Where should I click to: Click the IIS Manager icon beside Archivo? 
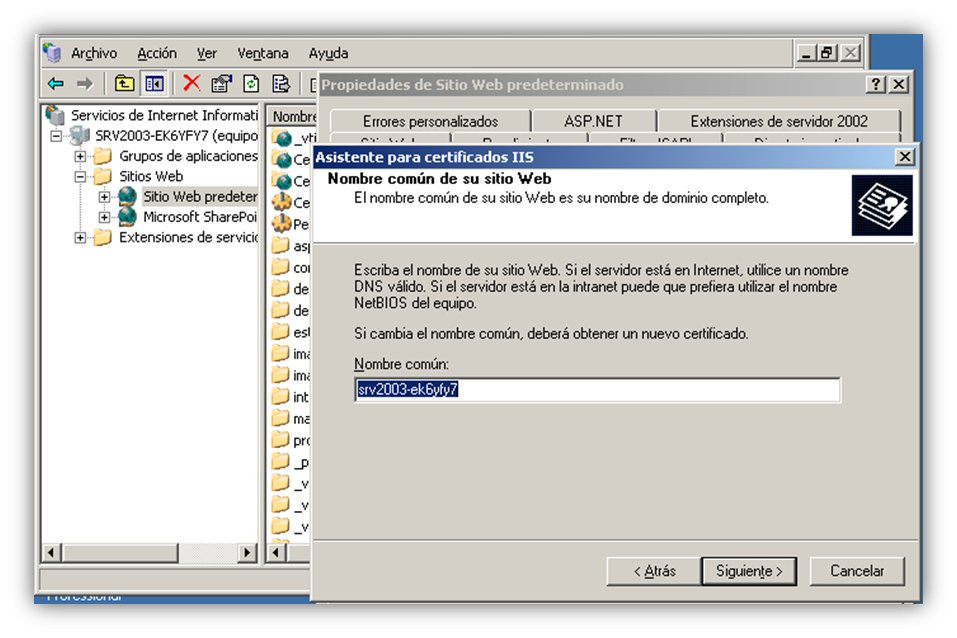tap(52, 53)
